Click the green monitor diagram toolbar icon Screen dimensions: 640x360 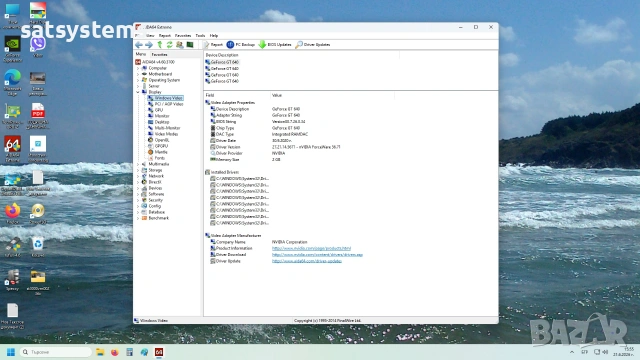[190, 44]
